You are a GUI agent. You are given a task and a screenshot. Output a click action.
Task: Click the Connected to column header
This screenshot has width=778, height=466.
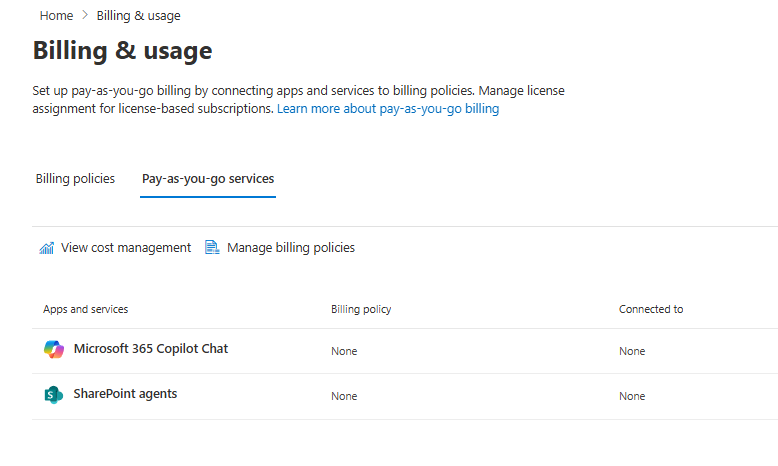(x=651, y=309)
